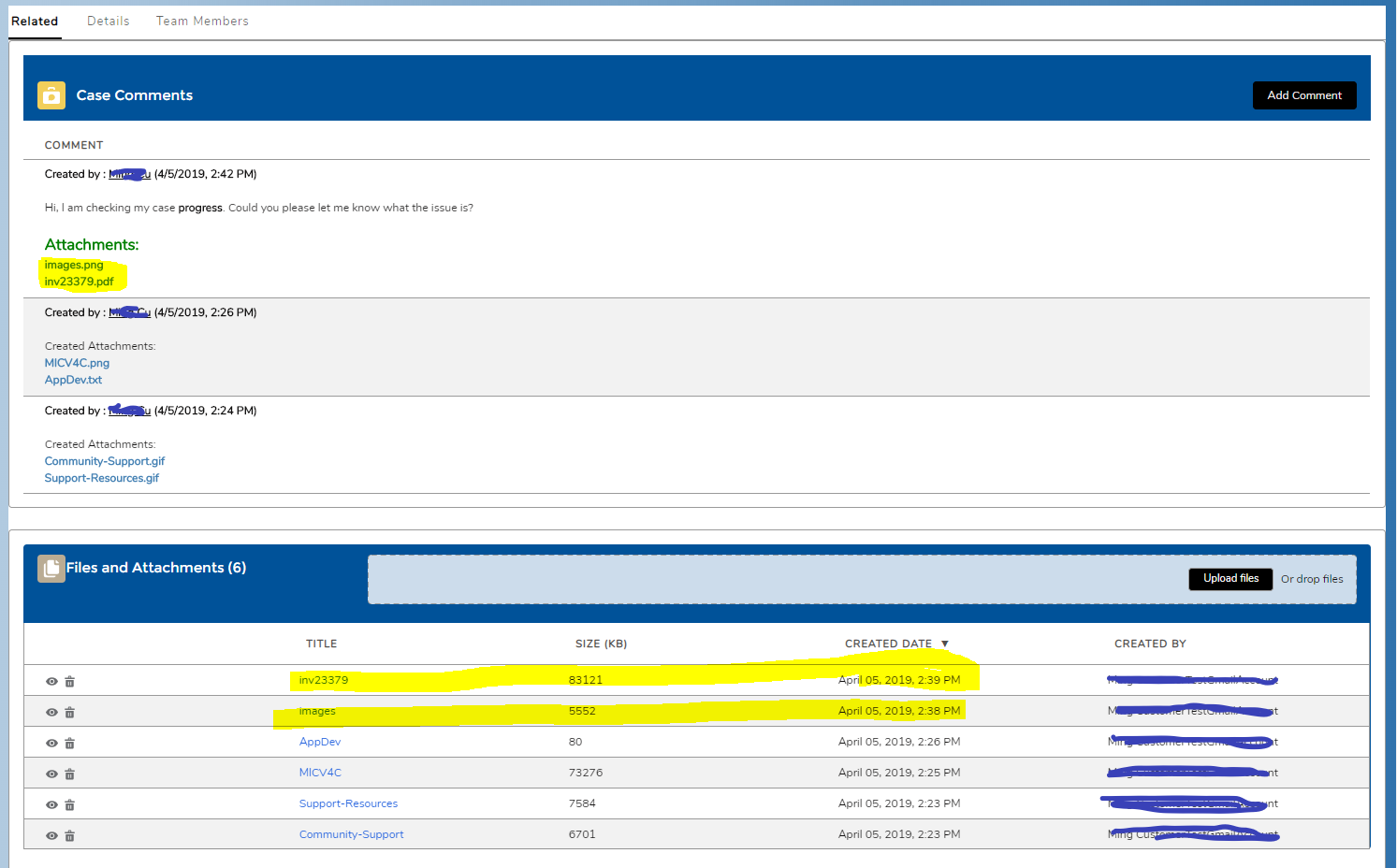This screenshot has height=868, width=1397.
Task: Click the size value 73276
Action: pyautogui.click(x=586, y=773)
